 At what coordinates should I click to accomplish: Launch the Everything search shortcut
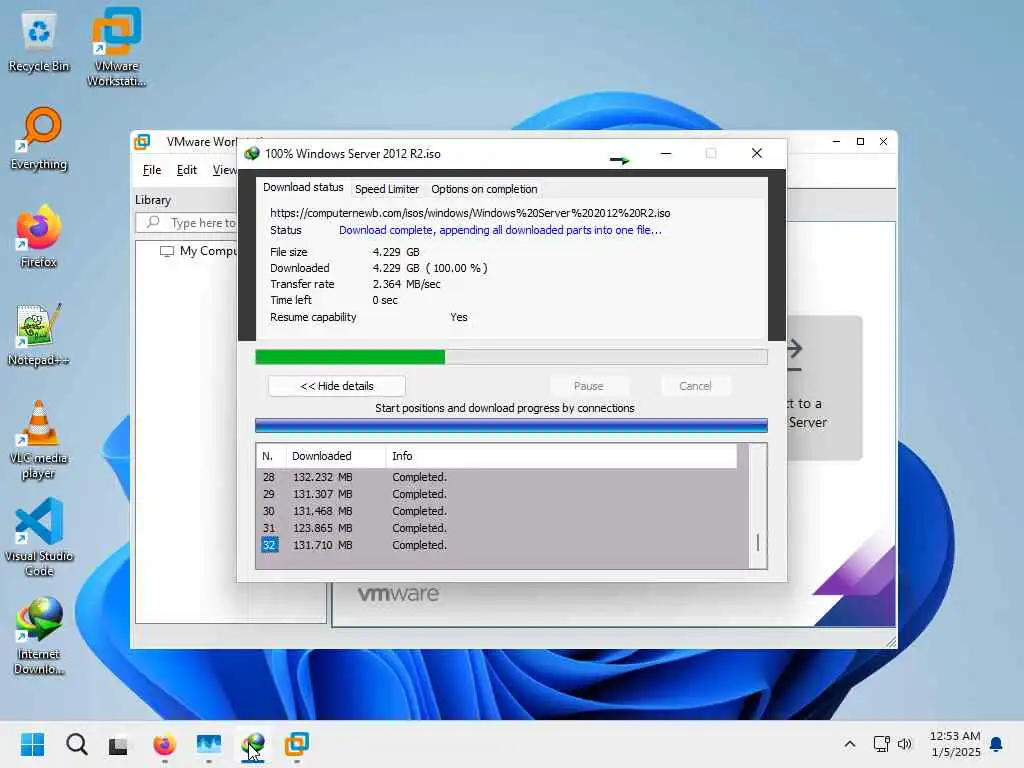[39, 139]
